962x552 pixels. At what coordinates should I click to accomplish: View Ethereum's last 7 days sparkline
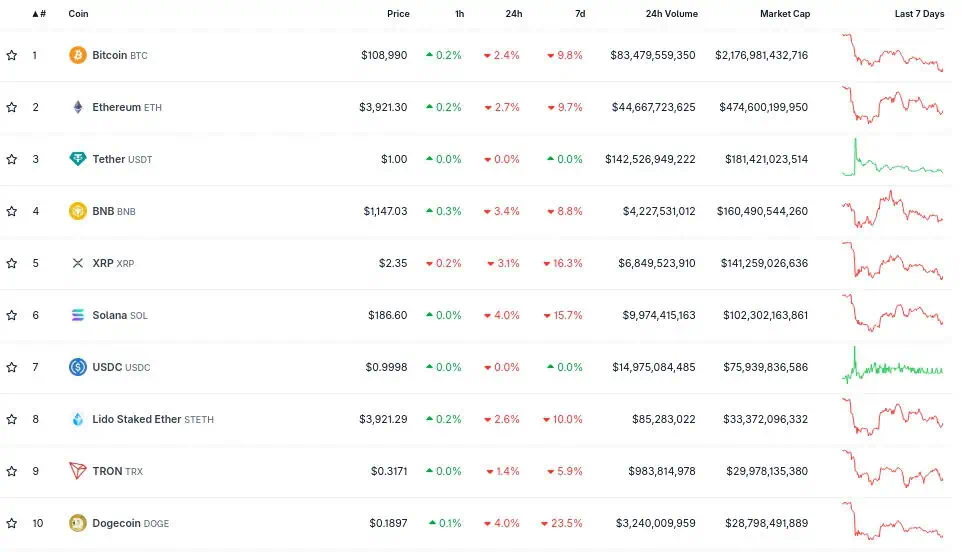(x=893, y=106)
